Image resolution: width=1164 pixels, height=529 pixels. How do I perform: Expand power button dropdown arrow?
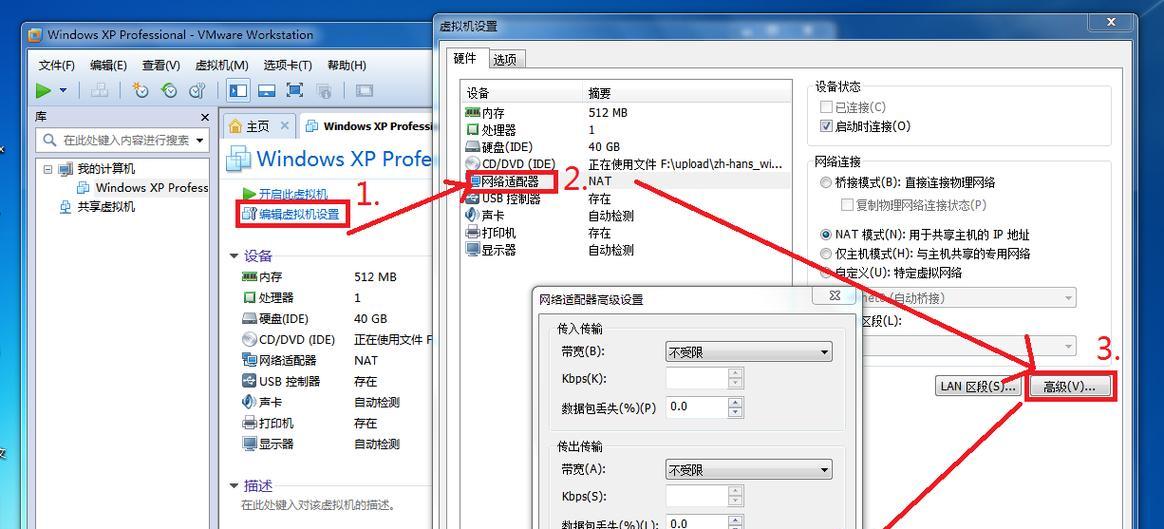pos(63,91)
